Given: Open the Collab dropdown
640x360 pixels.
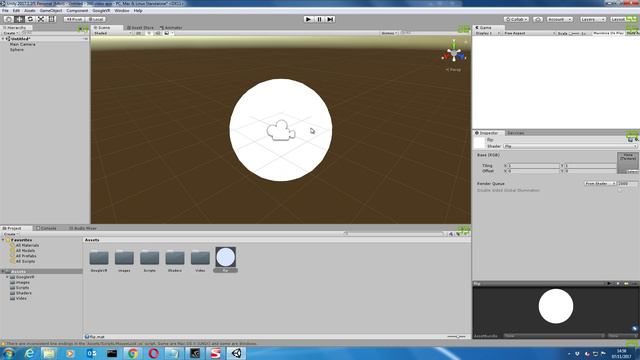Looking at the screenshot, I should (x=516, y=19).
